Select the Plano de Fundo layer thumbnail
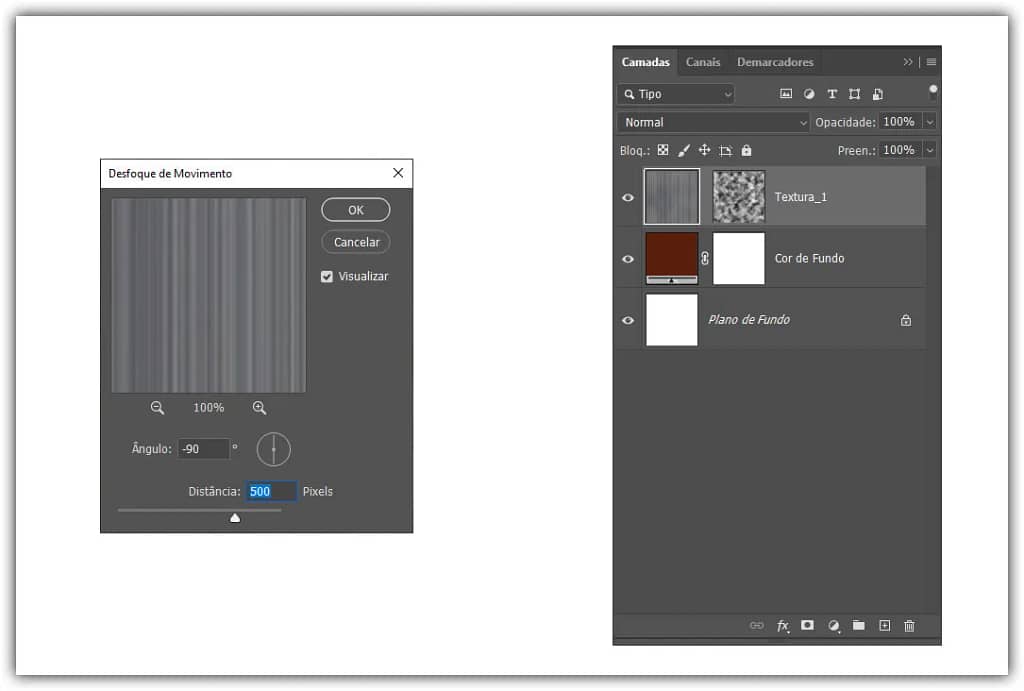Screen dimensions: 1024x691 point(671,320)
